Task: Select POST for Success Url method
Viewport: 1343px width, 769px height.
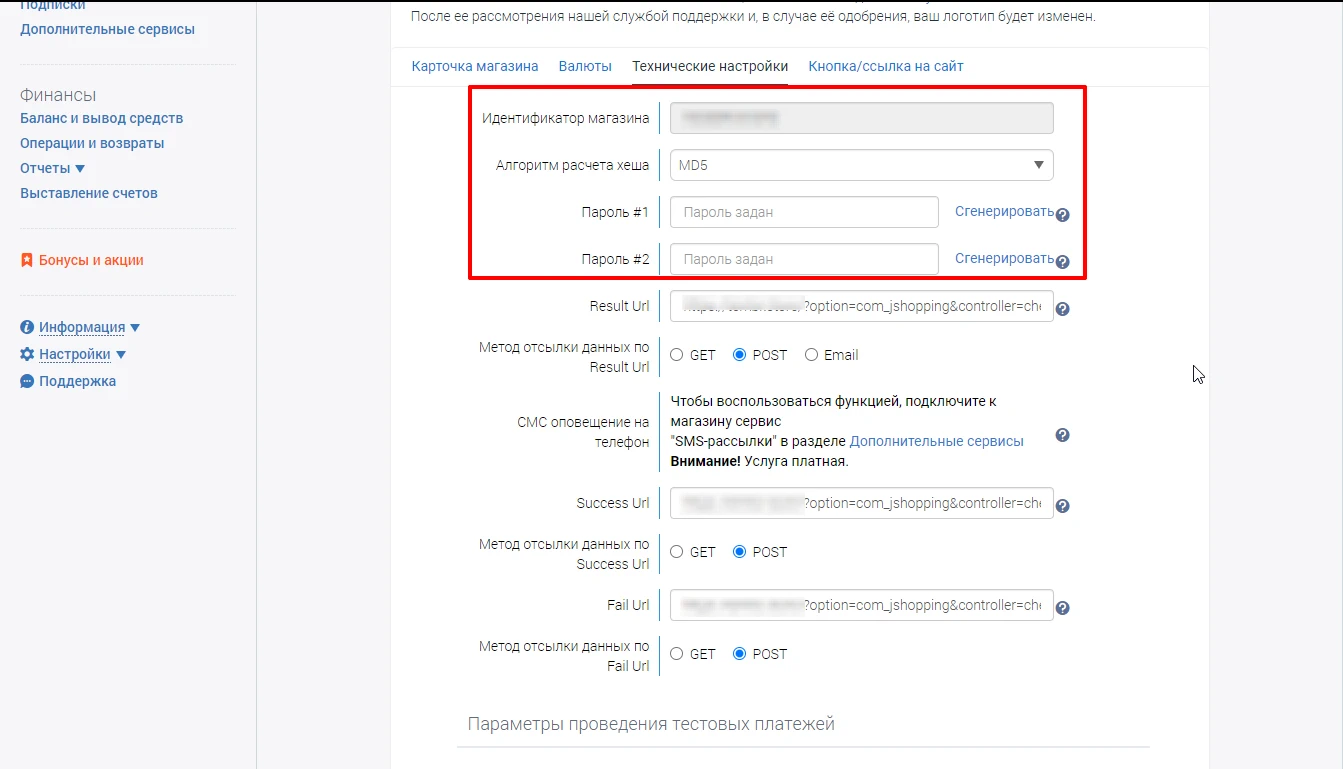Action: [740, 552]
